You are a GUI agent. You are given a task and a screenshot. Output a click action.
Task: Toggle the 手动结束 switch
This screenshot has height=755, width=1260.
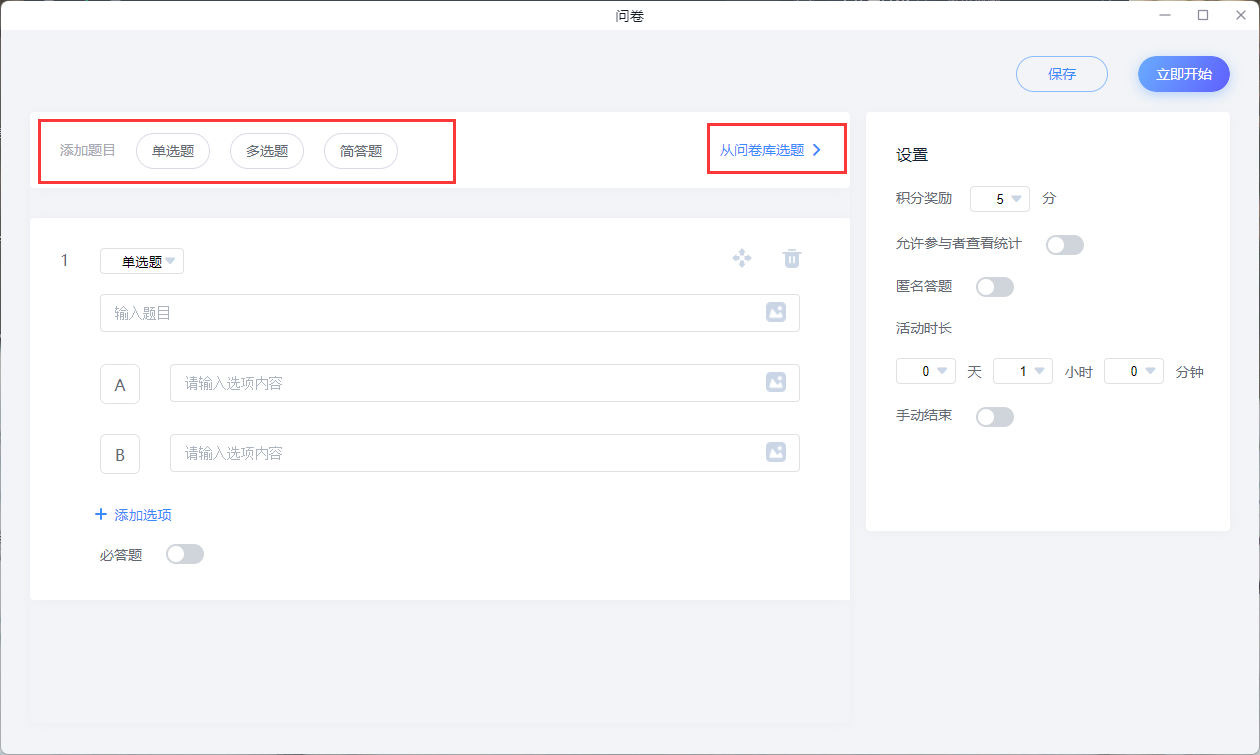[x=995, y=417]
